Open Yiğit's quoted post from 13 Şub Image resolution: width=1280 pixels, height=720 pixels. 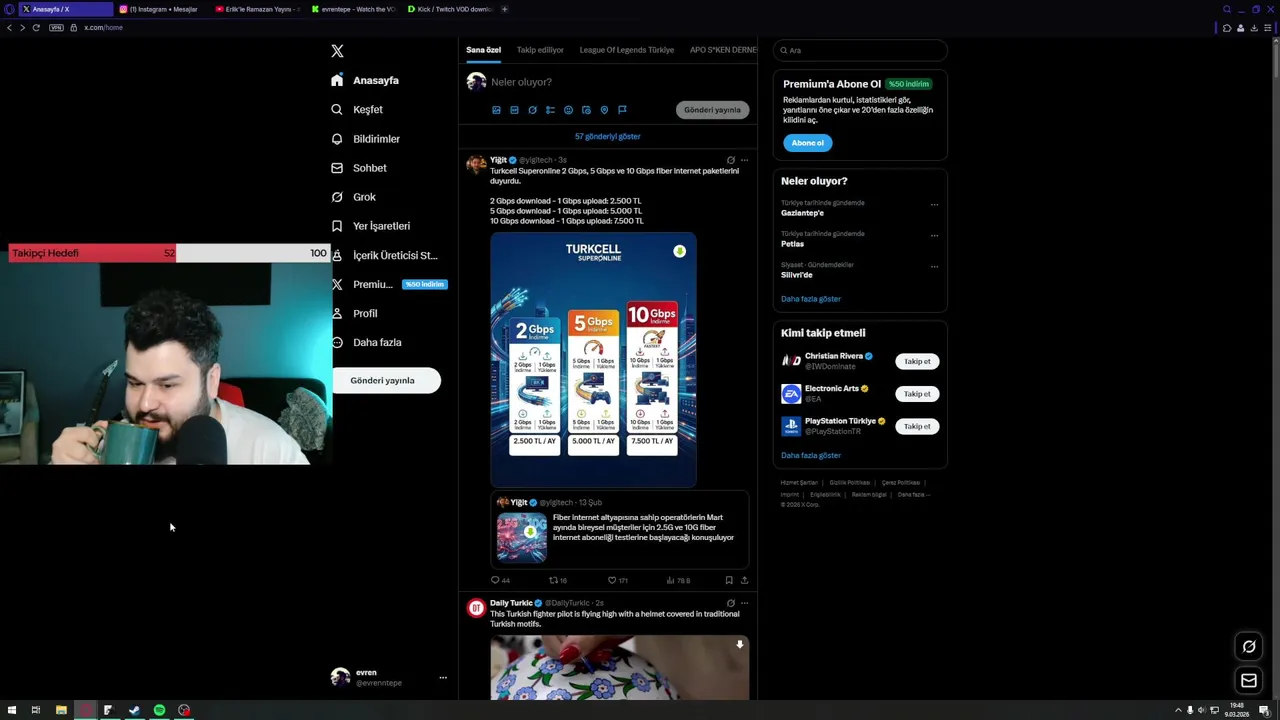pos(619,529)
